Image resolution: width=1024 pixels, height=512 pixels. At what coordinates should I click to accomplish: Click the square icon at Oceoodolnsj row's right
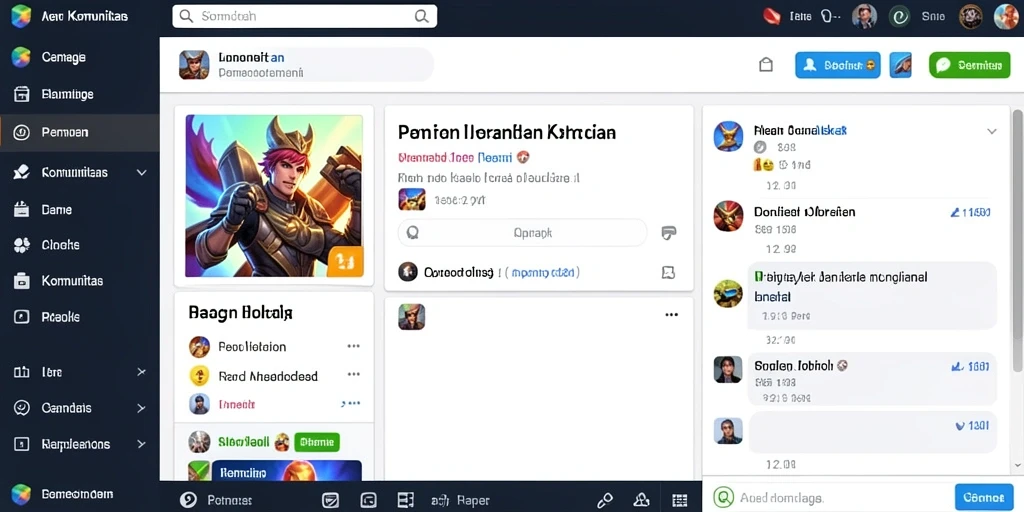click(x=668, y=272)
